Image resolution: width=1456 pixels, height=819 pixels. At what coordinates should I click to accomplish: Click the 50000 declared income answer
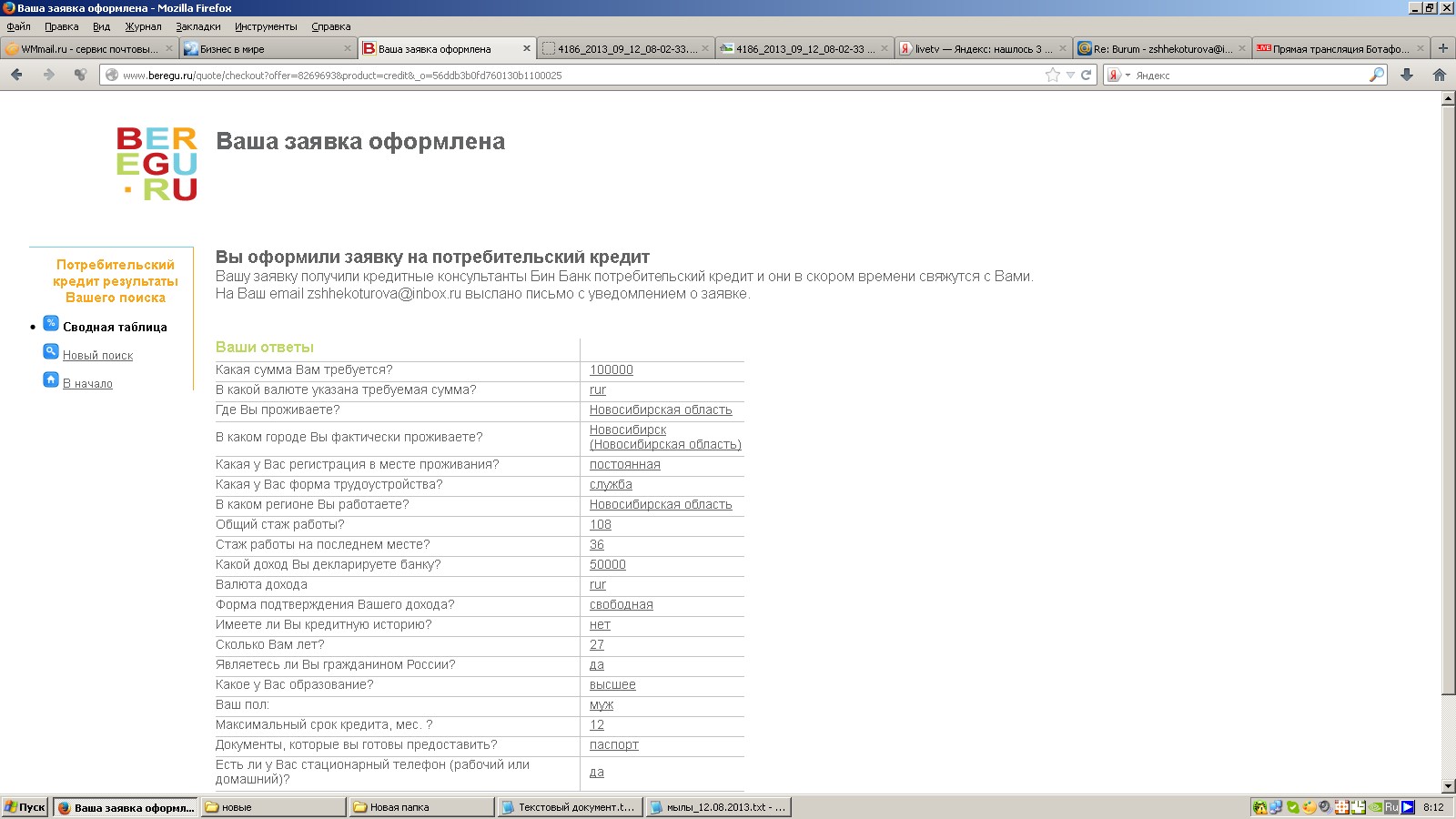pyautogui.click(x=608, y=564)
